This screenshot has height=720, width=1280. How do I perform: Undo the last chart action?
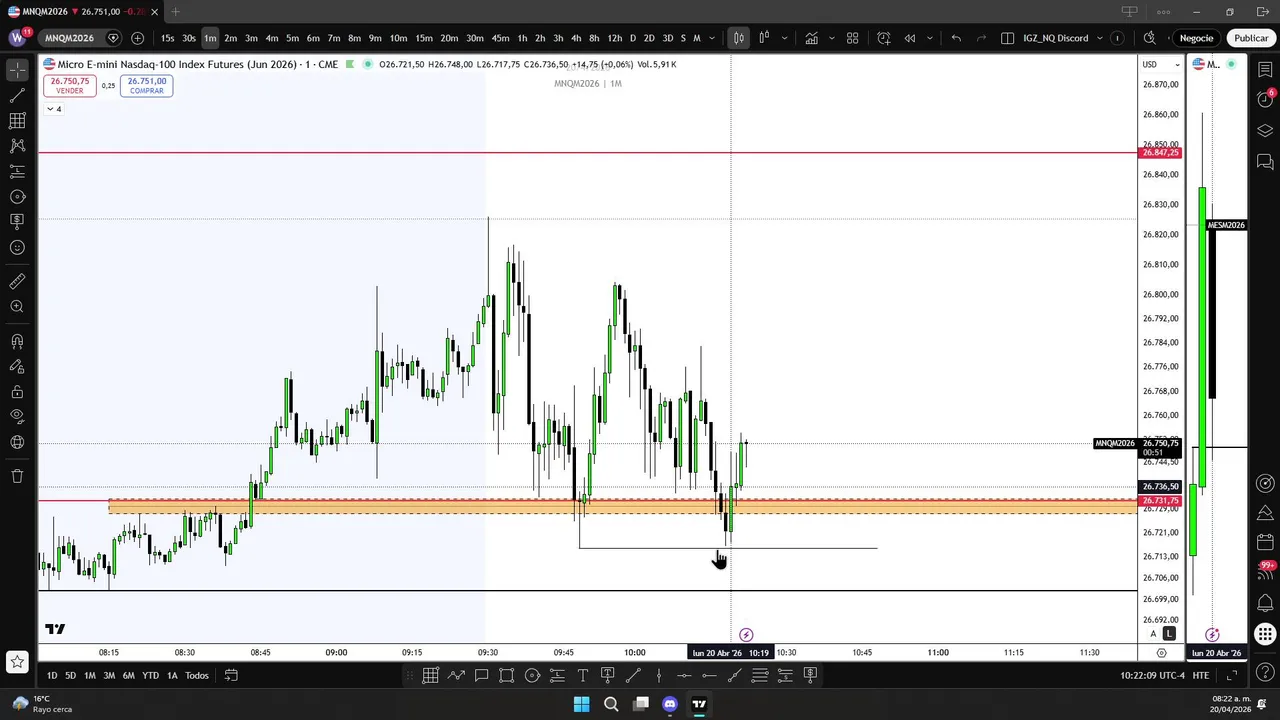coord(956,38)
